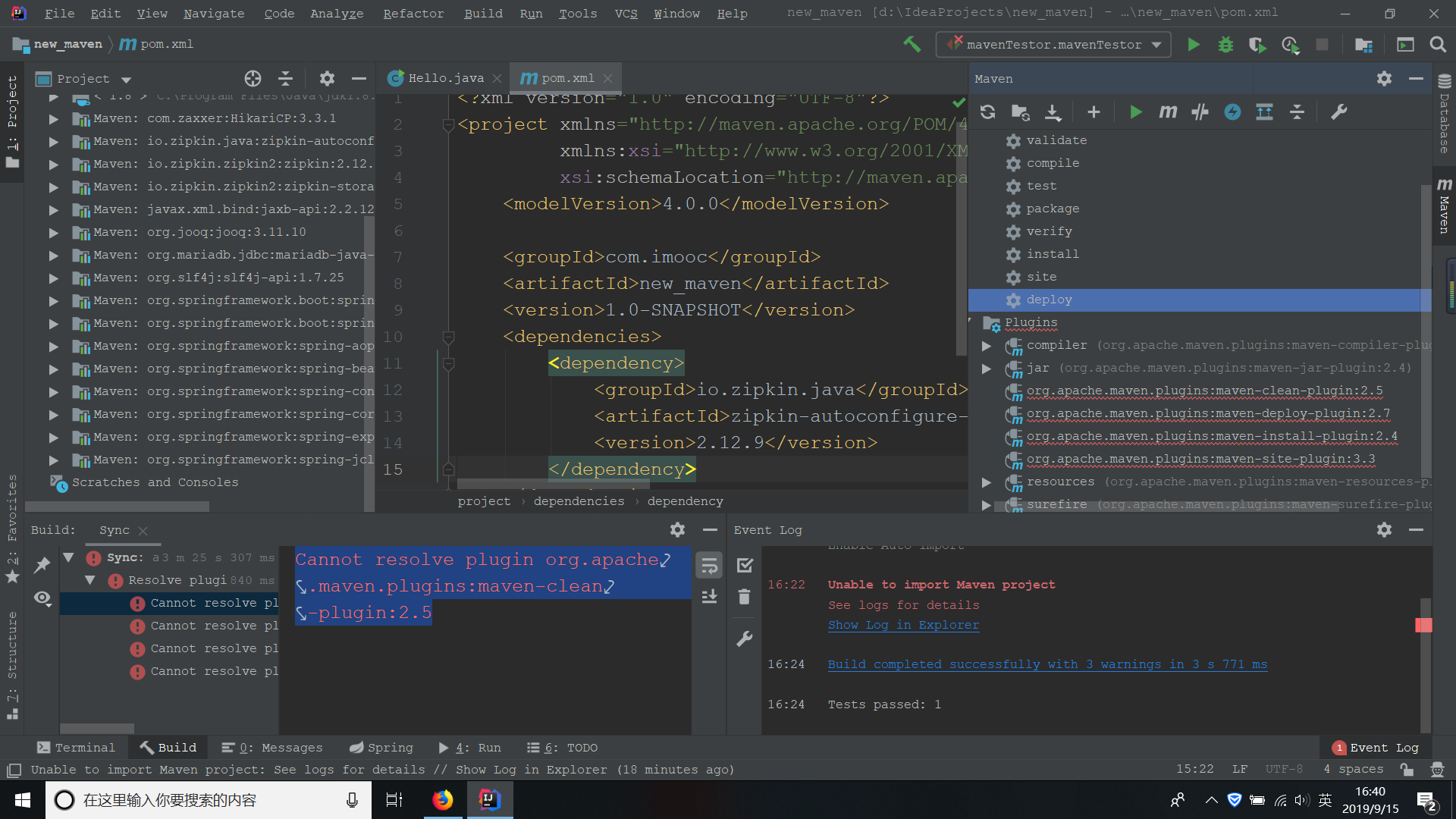Expand Maven: org.jooq:jooq:3.11.10 library
Viewport: 1456px width, 819px height.
pyautogui.click(x=53, y=233)
